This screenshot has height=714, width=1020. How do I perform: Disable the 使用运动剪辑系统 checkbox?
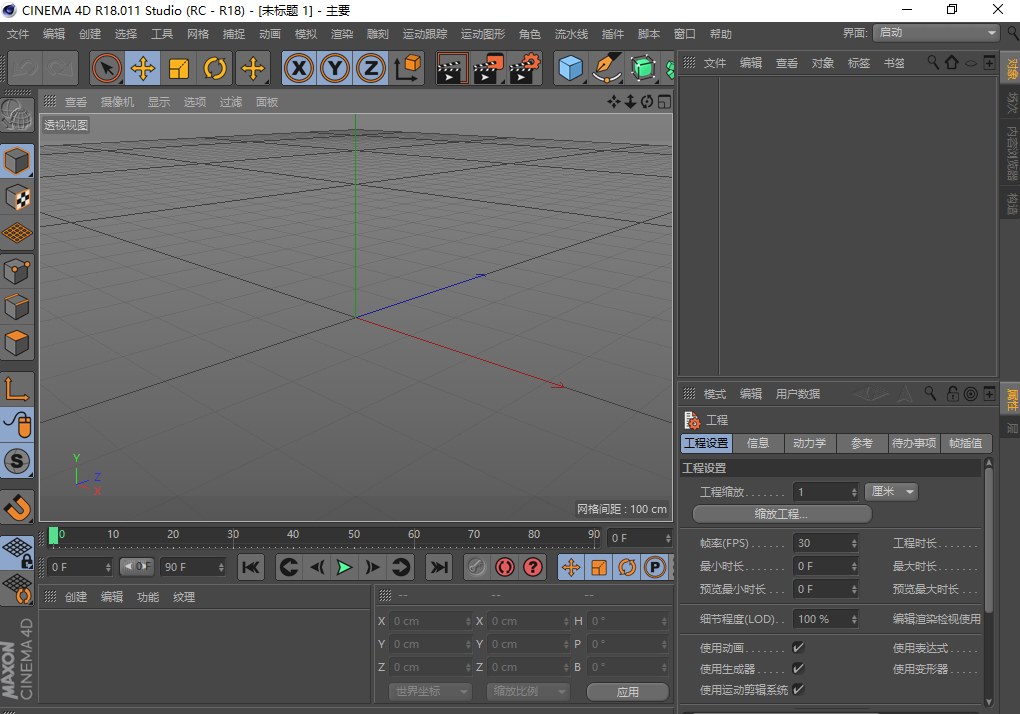click(798, 690)
